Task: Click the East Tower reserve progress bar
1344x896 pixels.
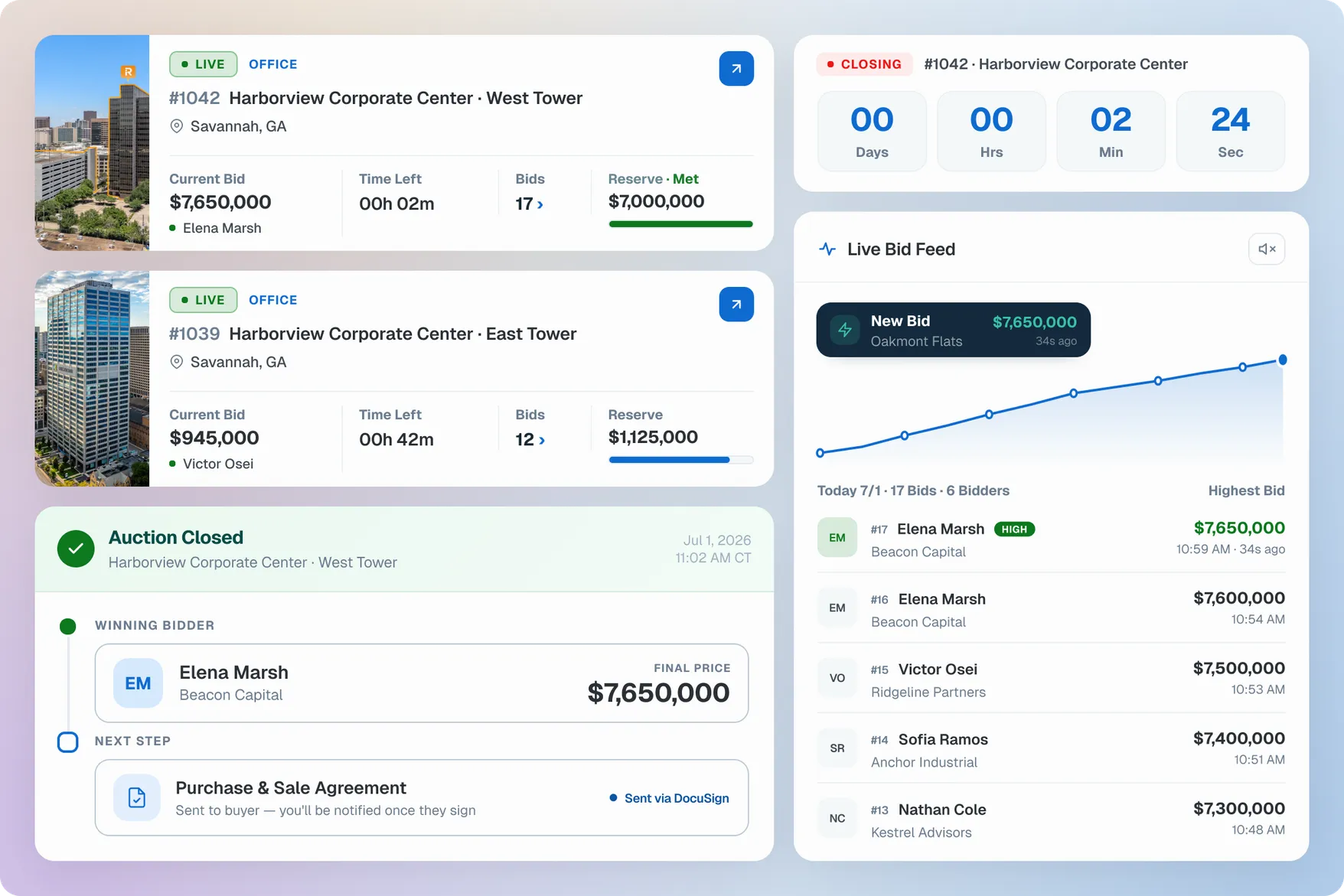Action: [x=680, y=460]
